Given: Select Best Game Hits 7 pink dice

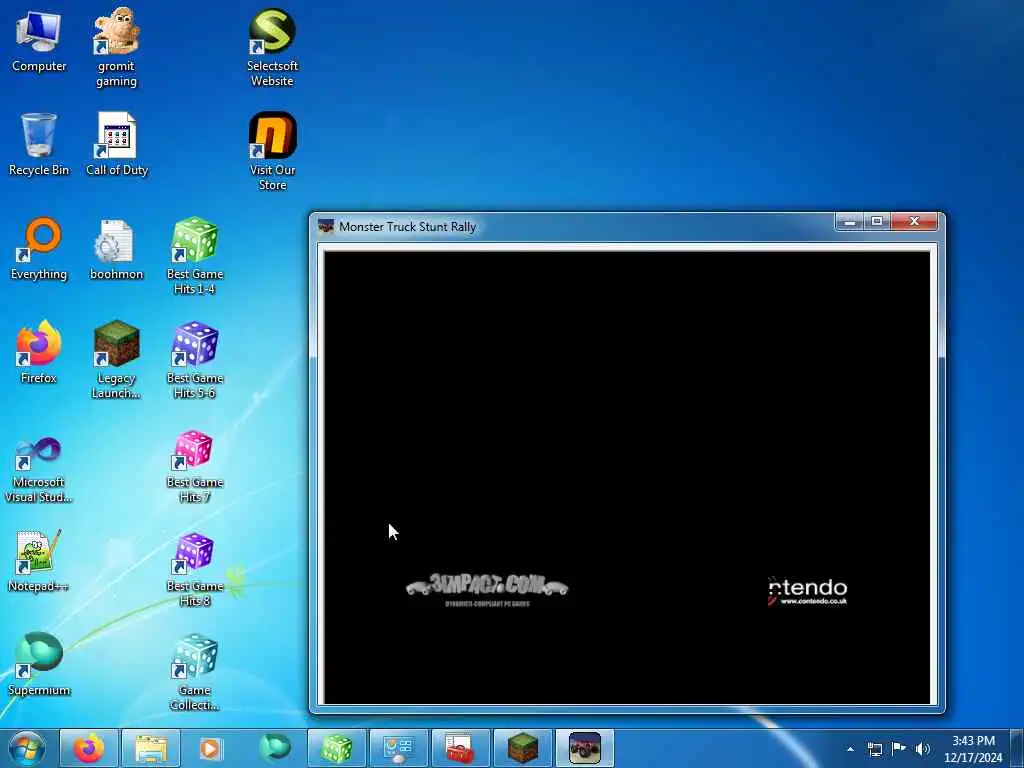Looking at the screenshot, I should pos(195,467).
